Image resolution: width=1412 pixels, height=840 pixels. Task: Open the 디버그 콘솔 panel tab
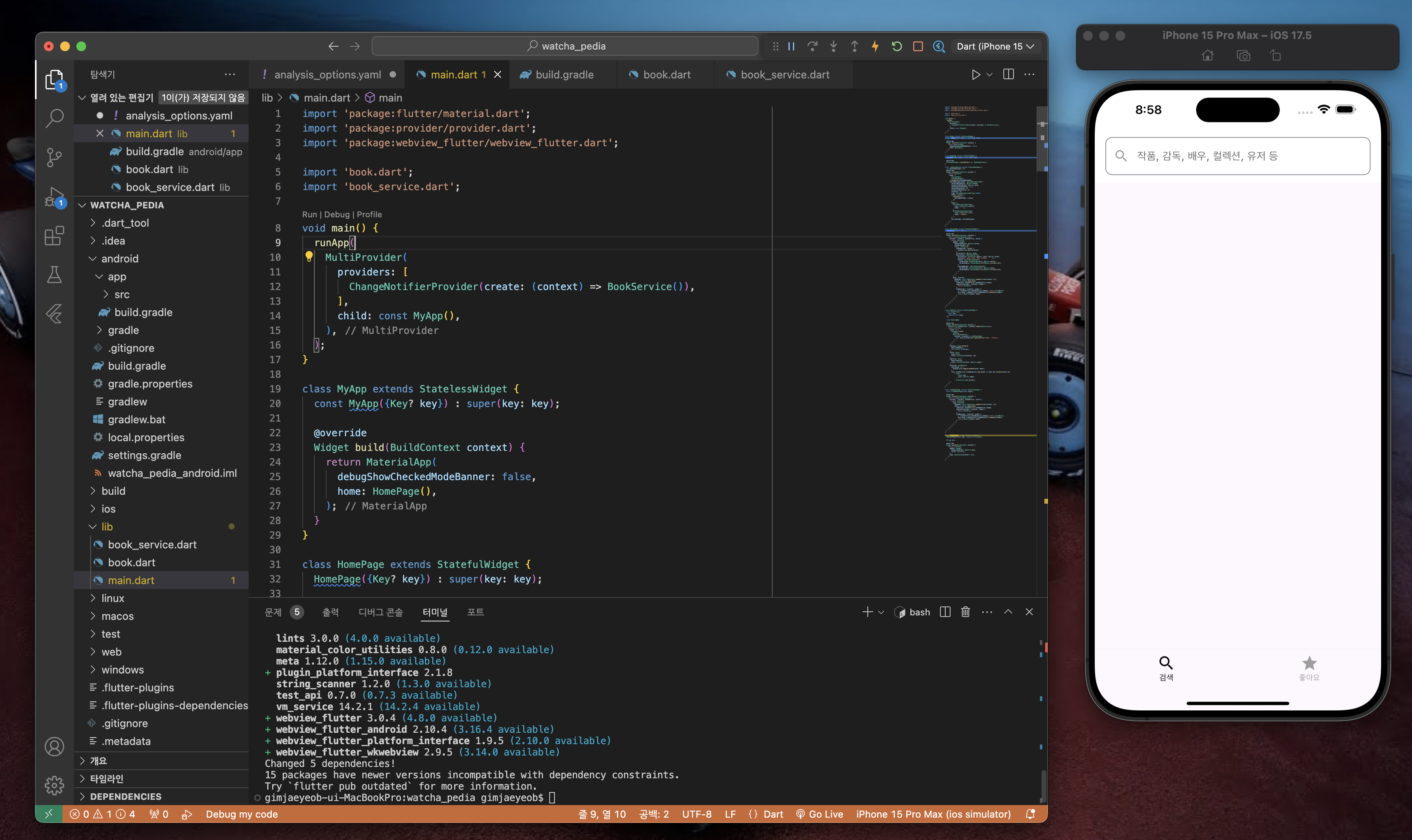[380, 612]
